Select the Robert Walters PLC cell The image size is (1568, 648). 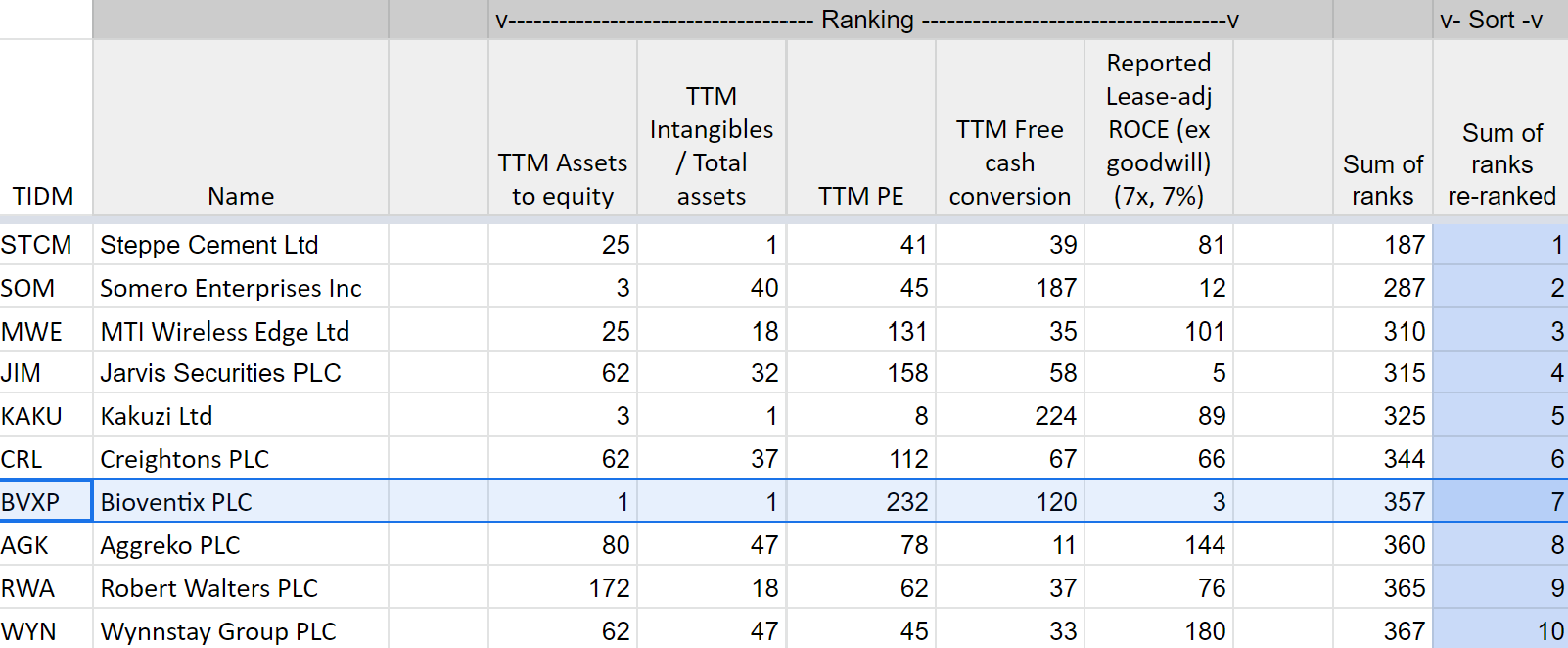pyautogui.click(x=241, y=588)
